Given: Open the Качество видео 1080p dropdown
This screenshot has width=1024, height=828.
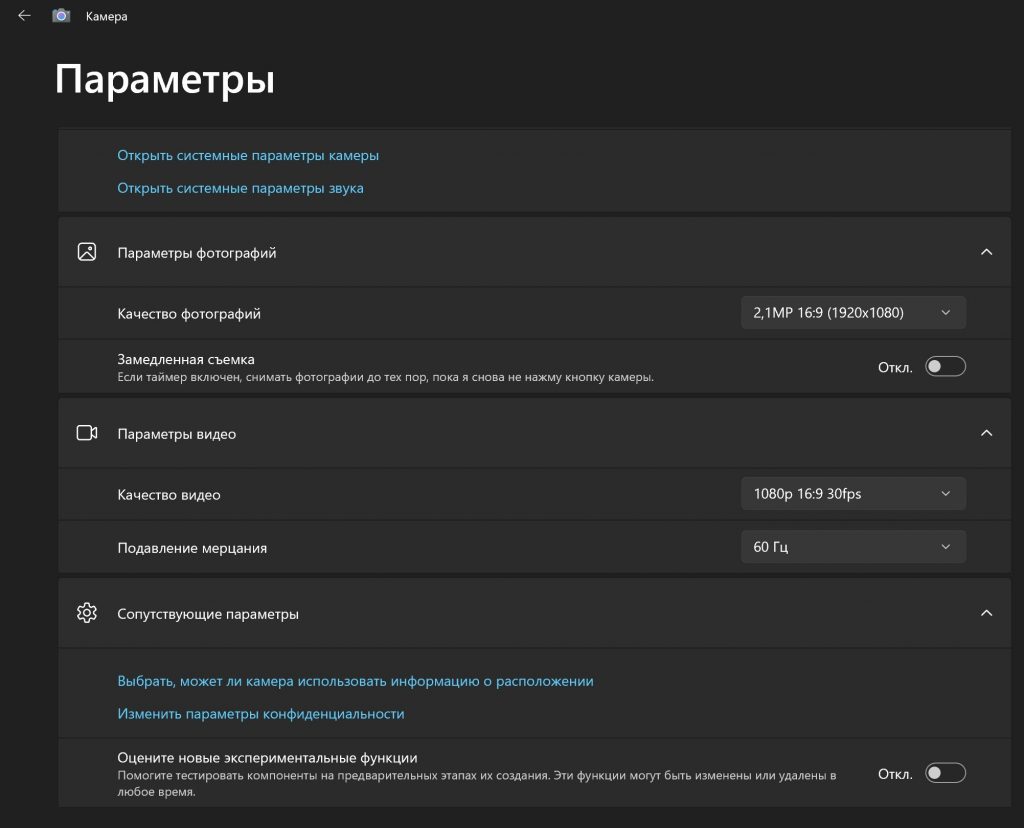Looking at the screenshot, I should point(853,493).
